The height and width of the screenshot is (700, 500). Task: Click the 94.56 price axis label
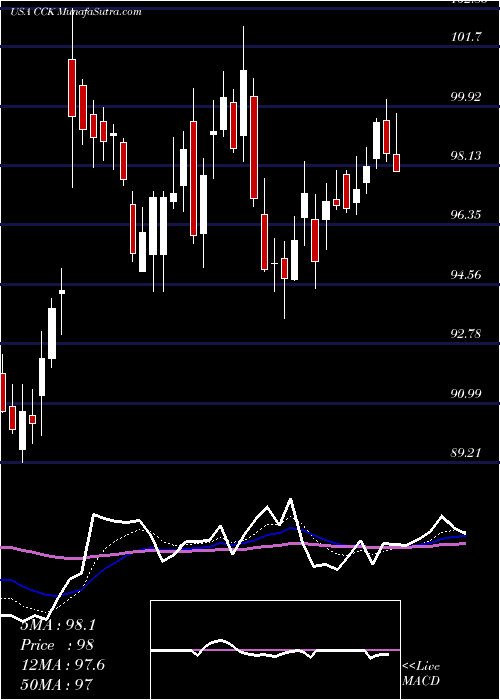(466, 274)
